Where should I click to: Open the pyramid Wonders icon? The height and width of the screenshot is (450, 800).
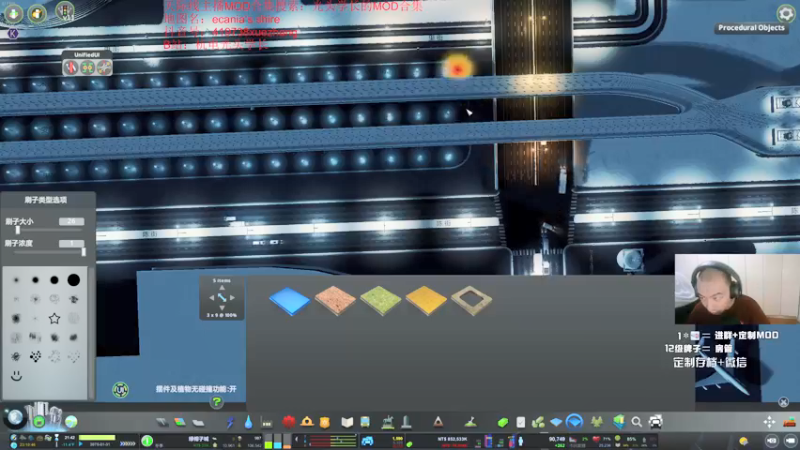coord(438,421)
